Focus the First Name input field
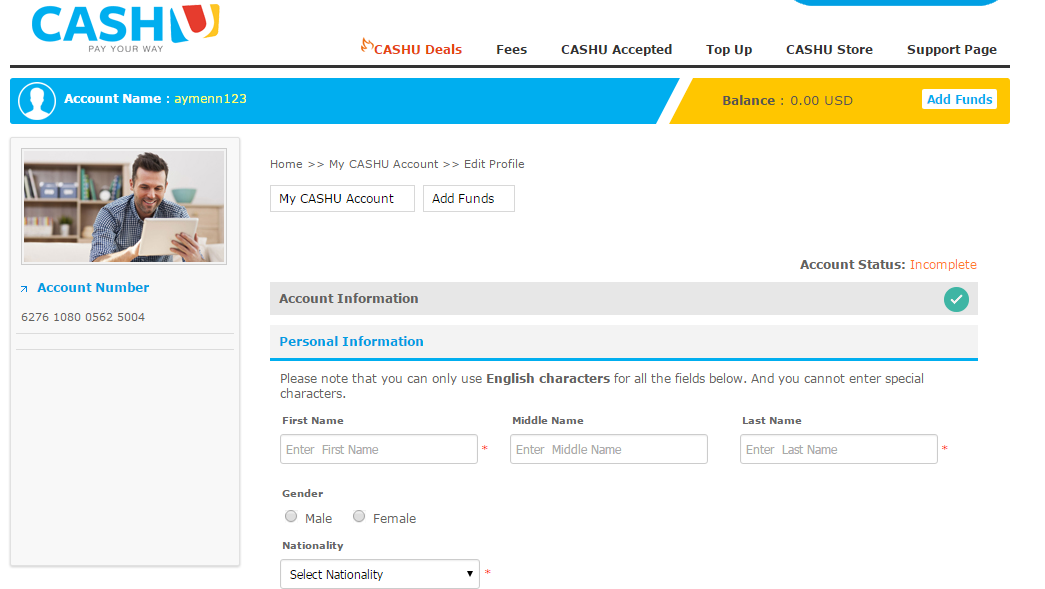1045x589 pixels. click(x=379, y=449)
